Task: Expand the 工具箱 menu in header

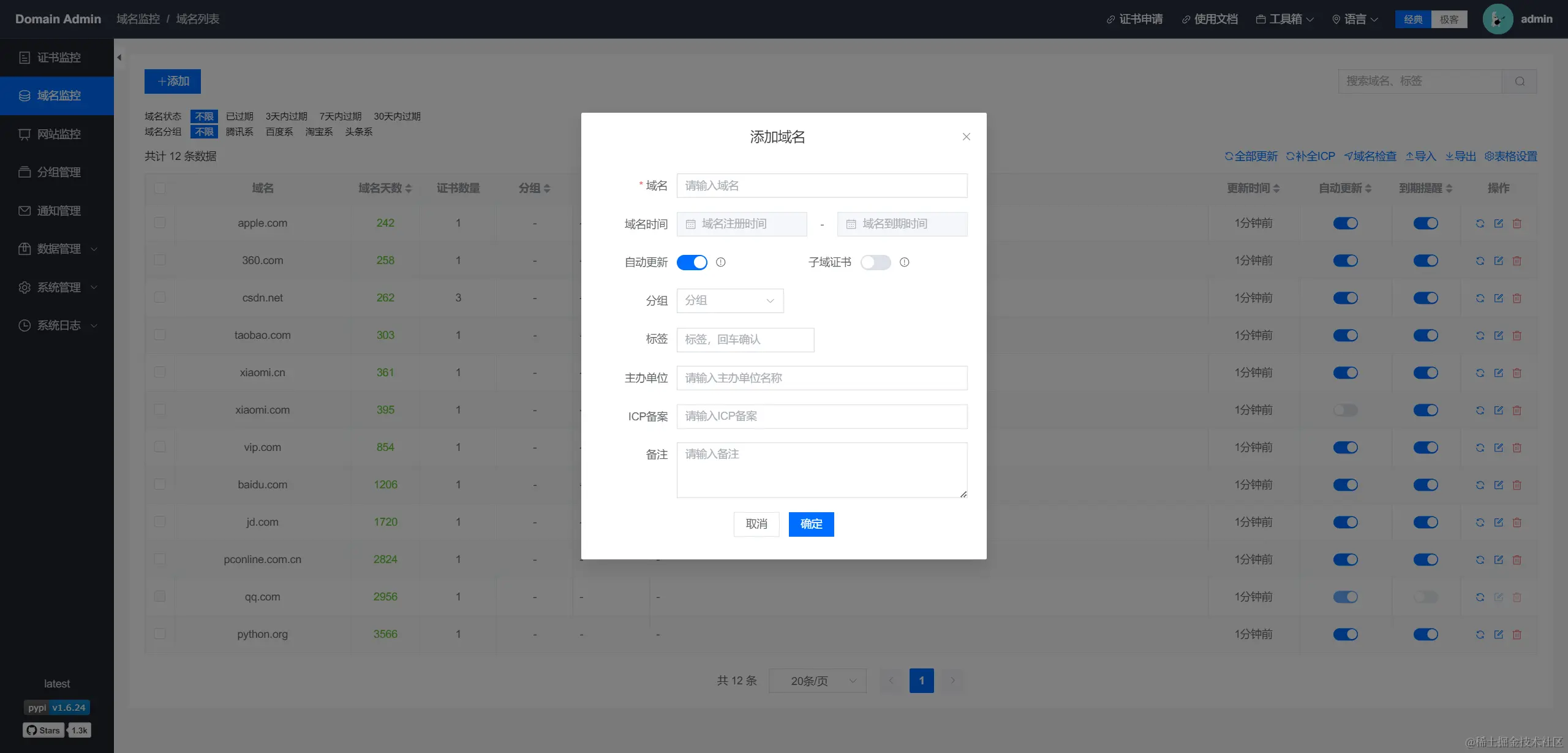Action: point(1285,19)
